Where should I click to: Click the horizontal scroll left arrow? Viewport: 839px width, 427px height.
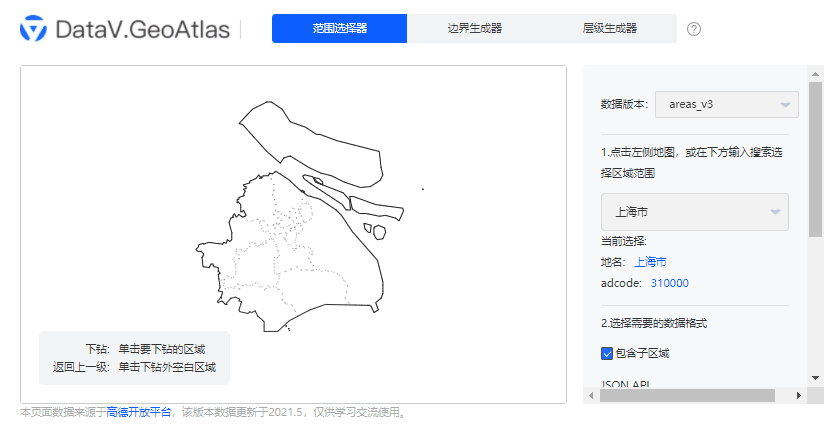(591, 395)
